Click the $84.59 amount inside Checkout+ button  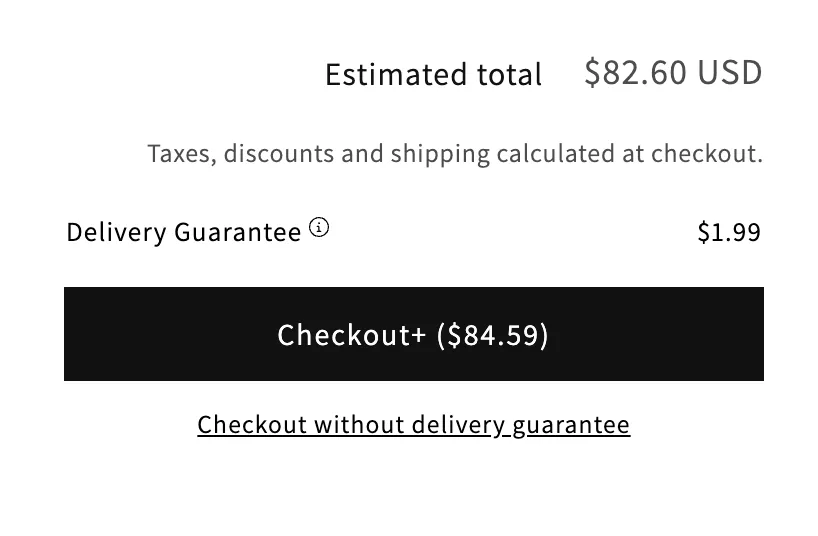pos(493,334)
